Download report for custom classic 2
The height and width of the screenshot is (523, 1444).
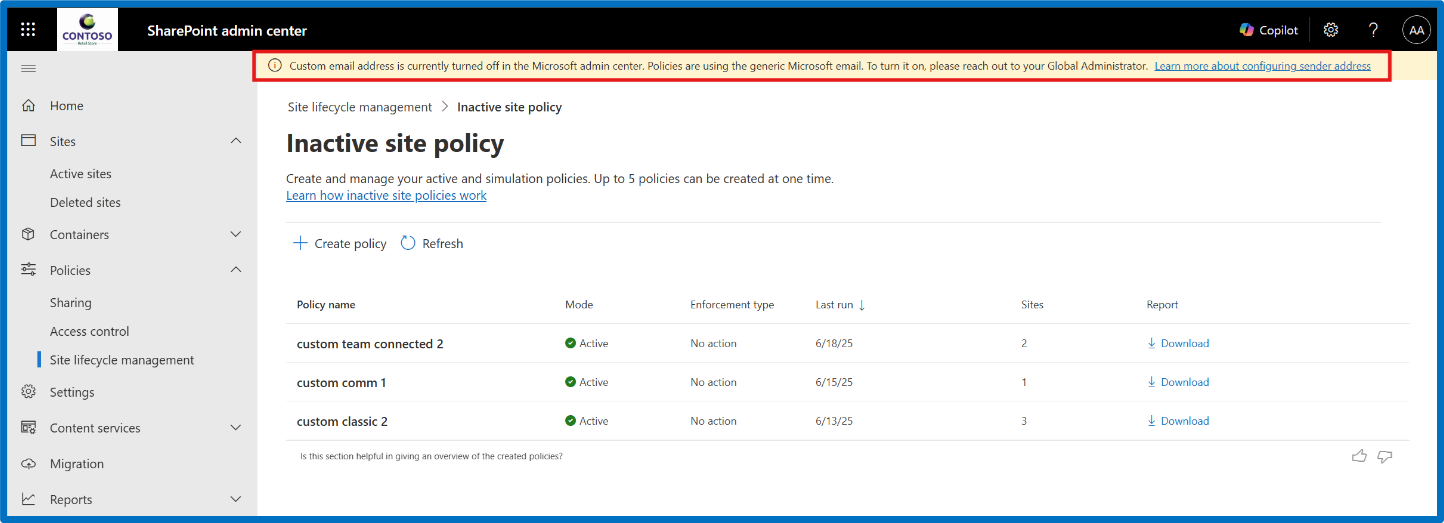(1178, 421)
